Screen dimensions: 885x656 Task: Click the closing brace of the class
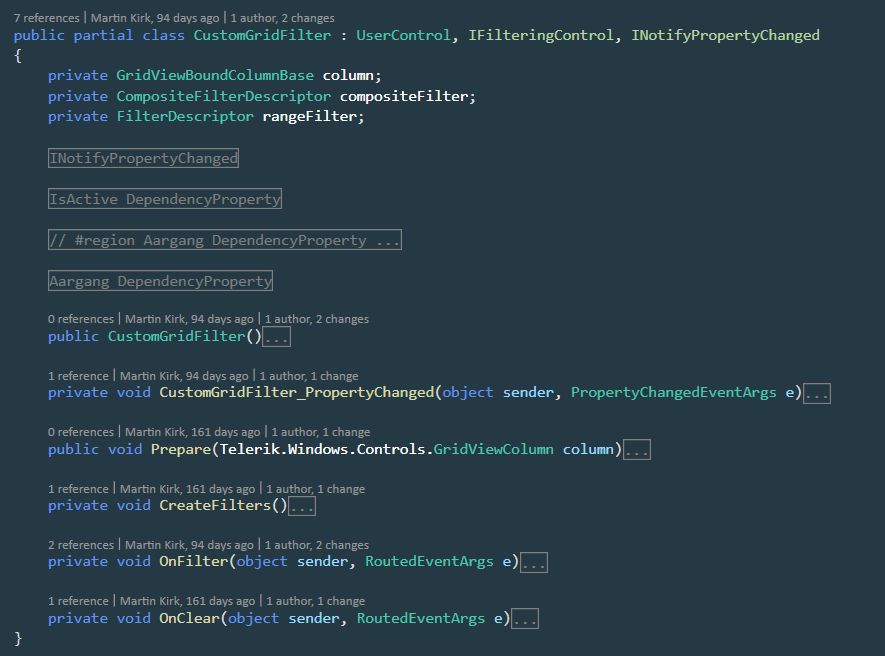18,638
